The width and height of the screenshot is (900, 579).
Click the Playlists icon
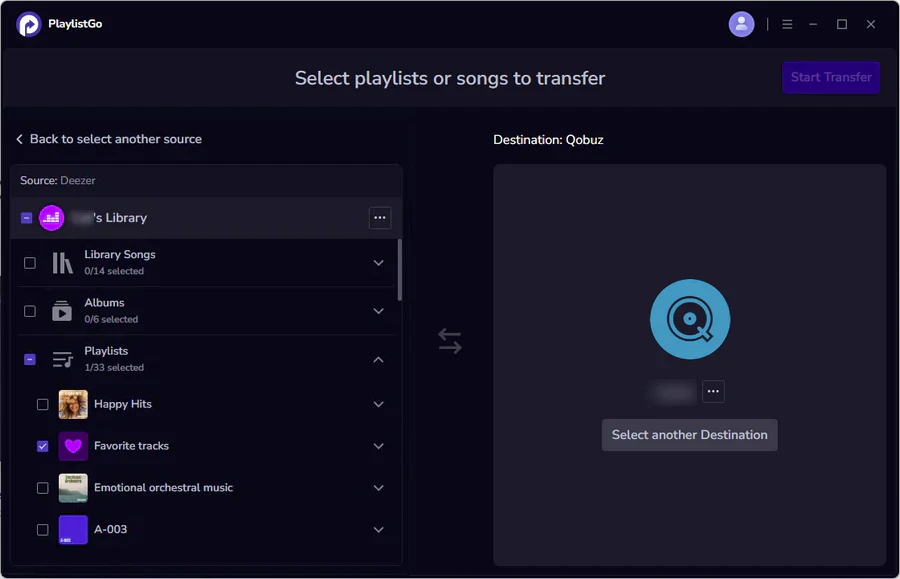pyautogui.click(x=63, y=359)
